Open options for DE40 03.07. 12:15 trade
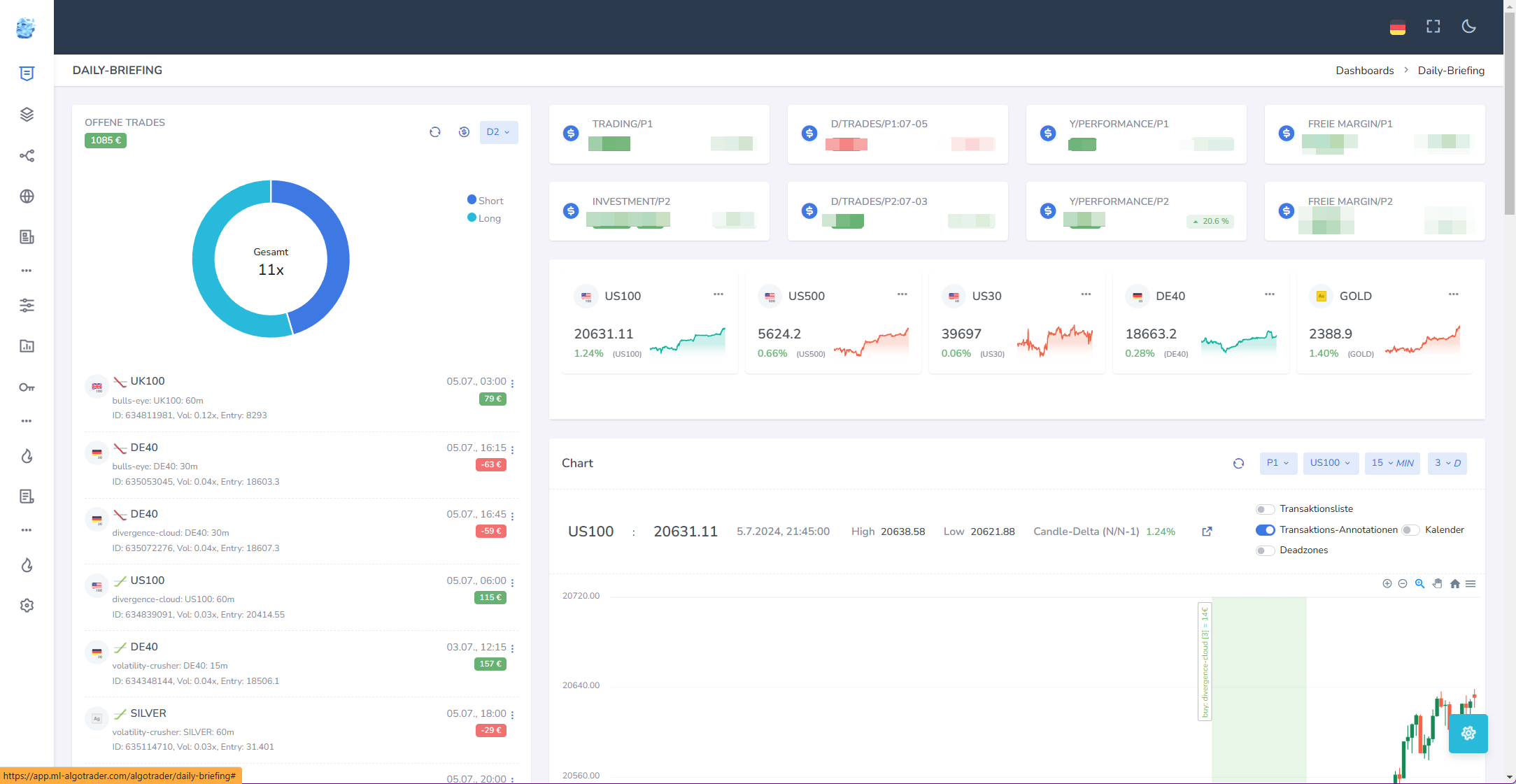Screen dimensions: 1516x784 (x=513, y=649)
